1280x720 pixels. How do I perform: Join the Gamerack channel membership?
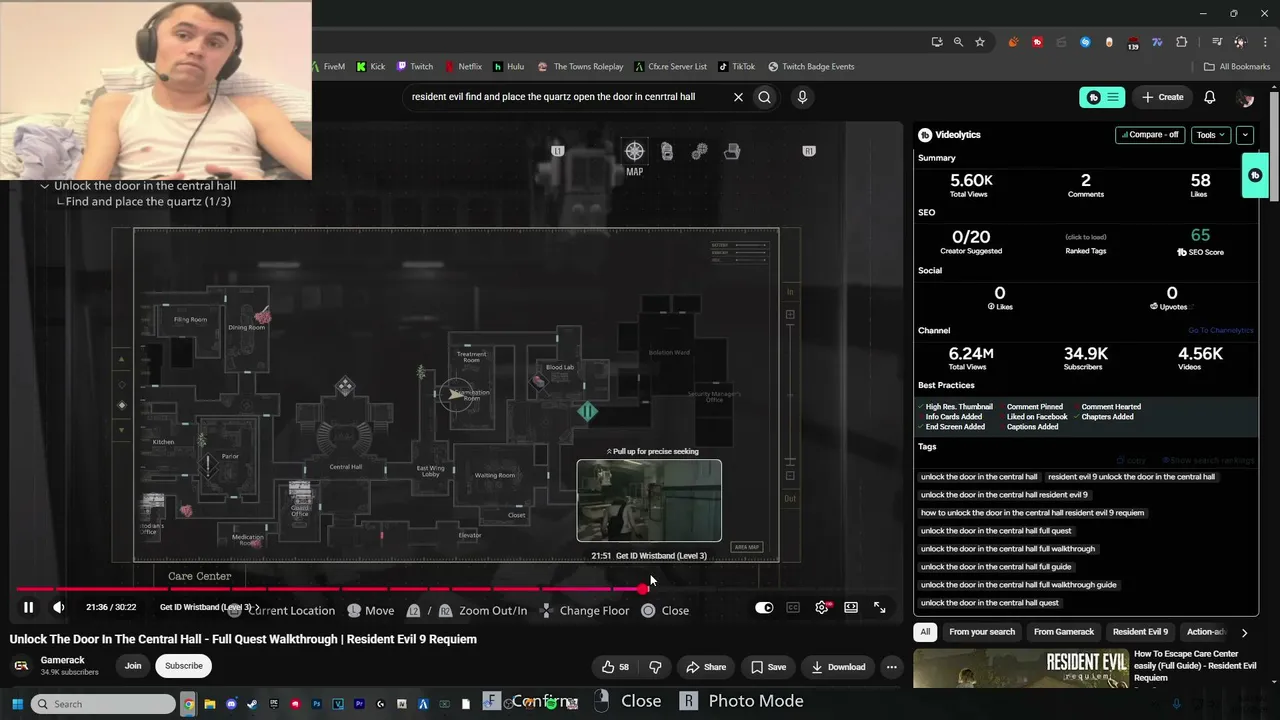tap(133, 666)
